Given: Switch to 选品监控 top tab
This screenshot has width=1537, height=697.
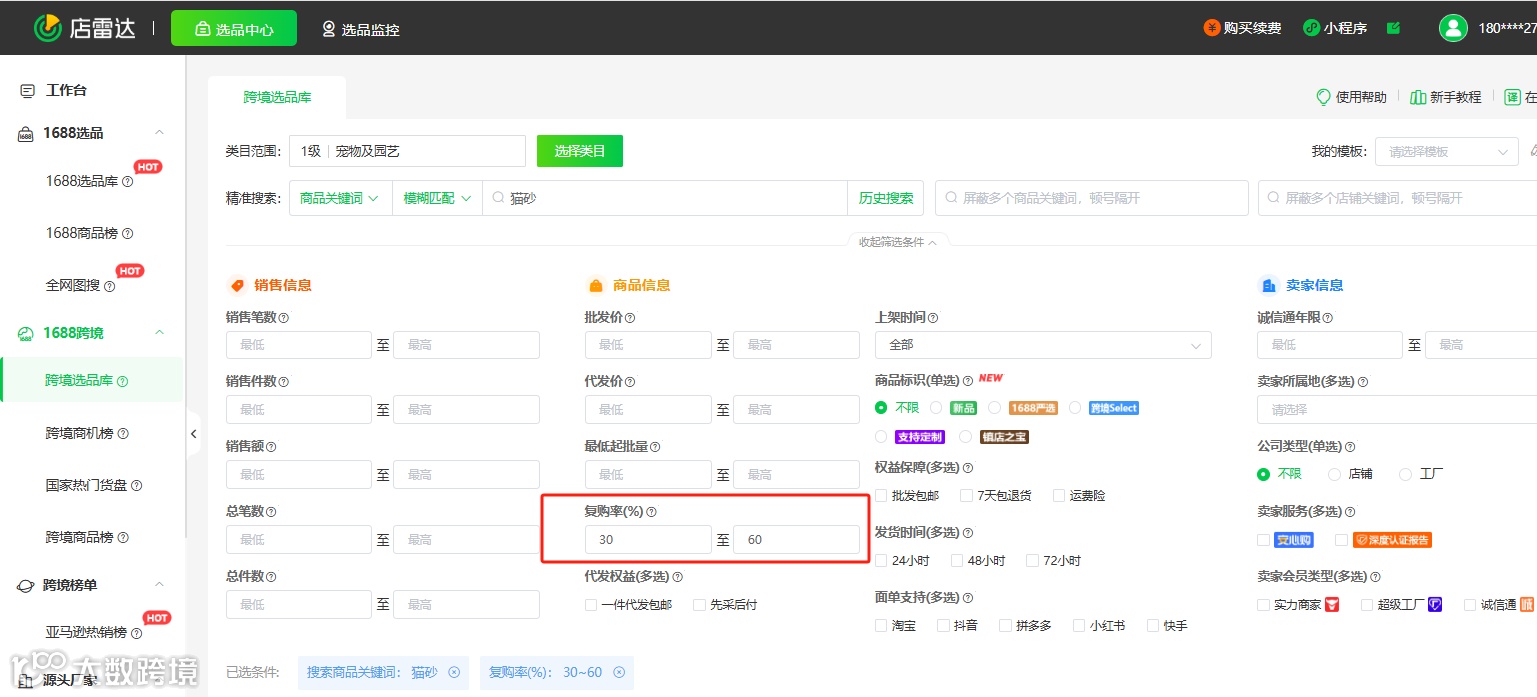Looking at the screenshot, I should click(360, 29).
